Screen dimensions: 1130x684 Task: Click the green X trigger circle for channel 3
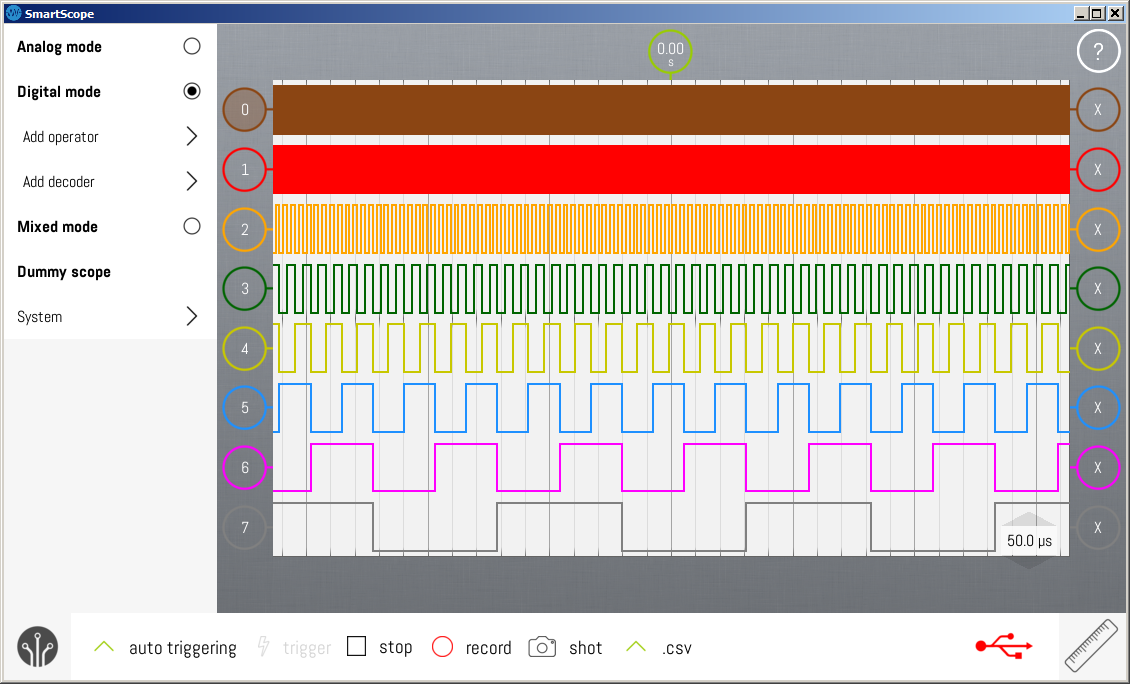tap(1098, 289)
